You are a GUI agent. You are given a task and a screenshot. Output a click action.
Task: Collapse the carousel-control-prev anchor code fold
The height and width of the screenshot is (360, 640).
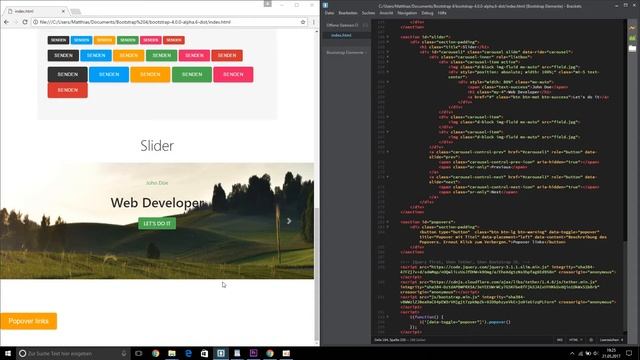click(388, 152)
